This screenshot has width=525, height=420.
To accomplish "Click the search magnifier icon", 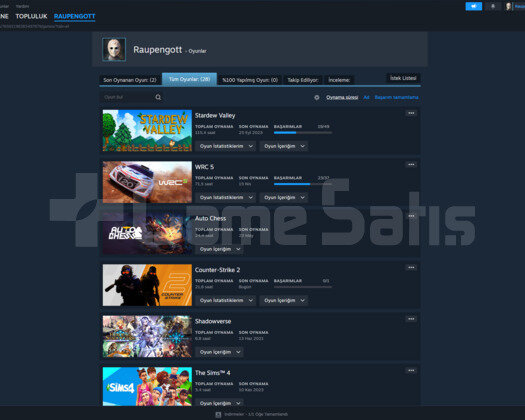I will coord(158,97).
